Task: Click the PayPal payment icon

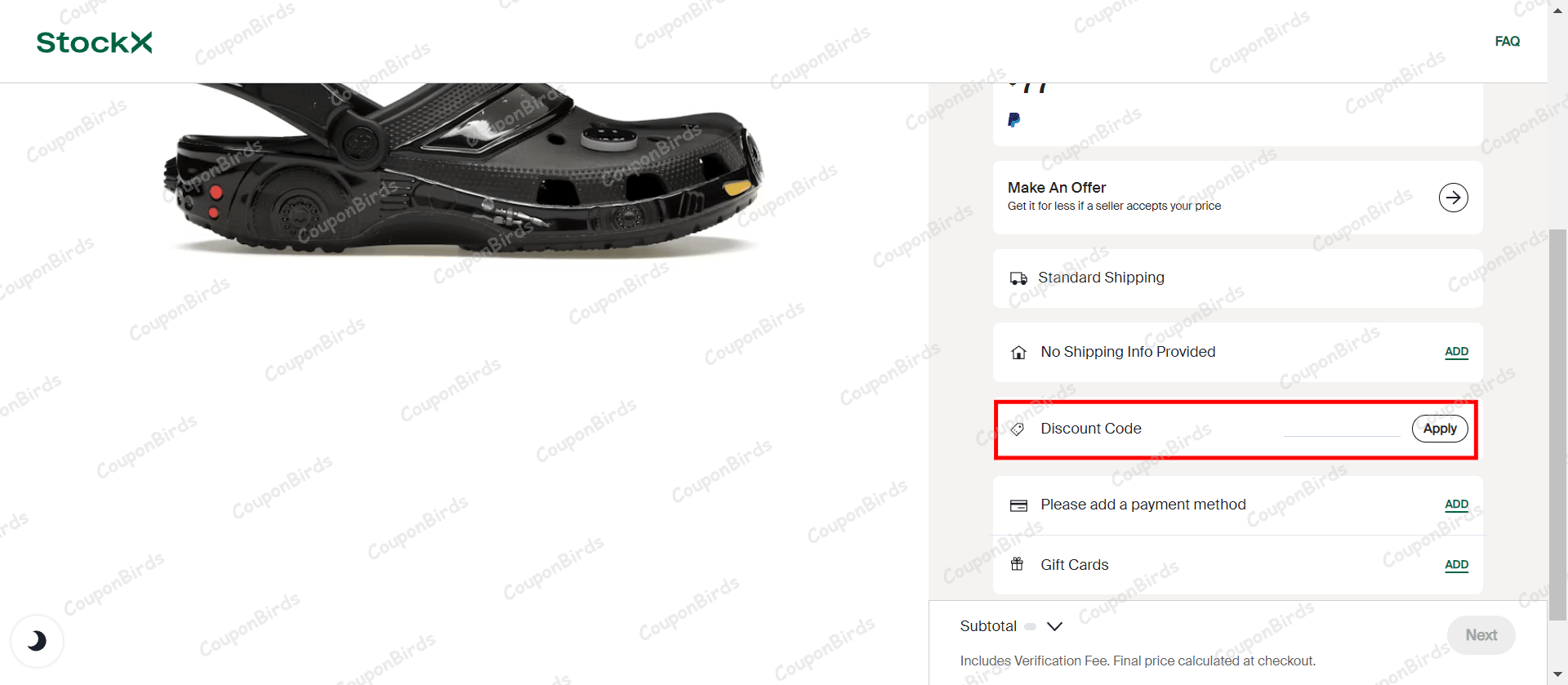Action: tap(1014, 120)
